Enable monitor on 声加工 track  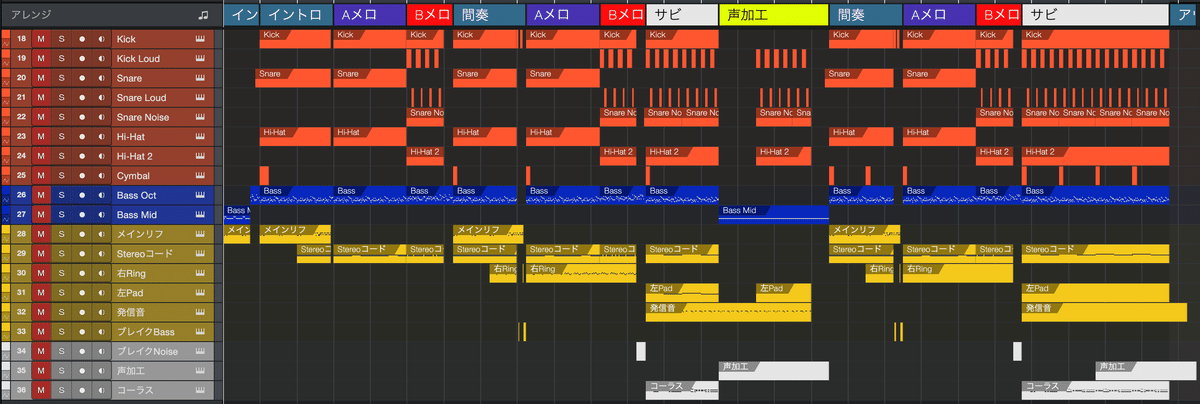click(x=101, y=371)
